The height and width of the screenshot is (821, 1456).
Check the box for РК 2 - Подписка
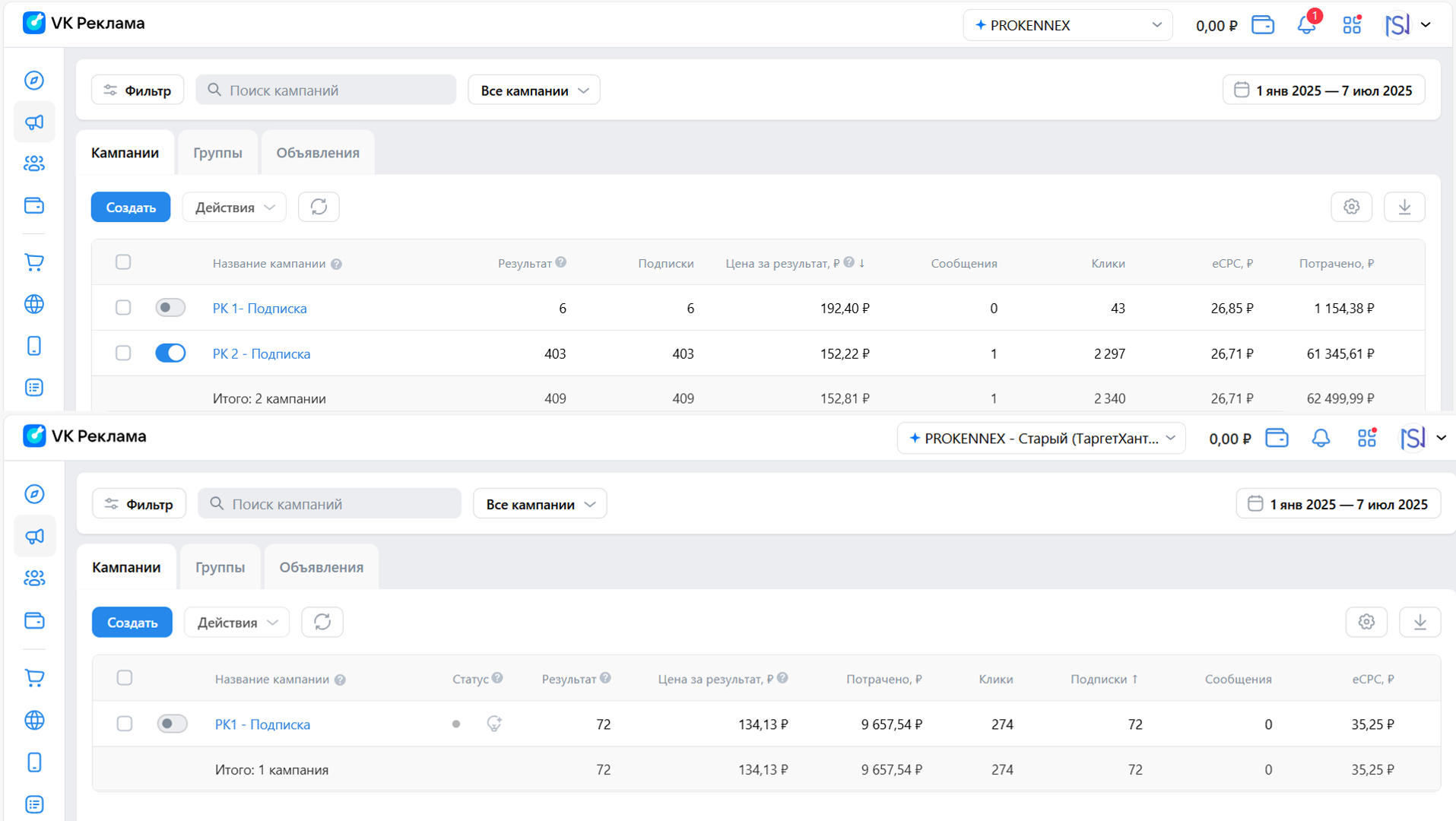tap(123, 353)
